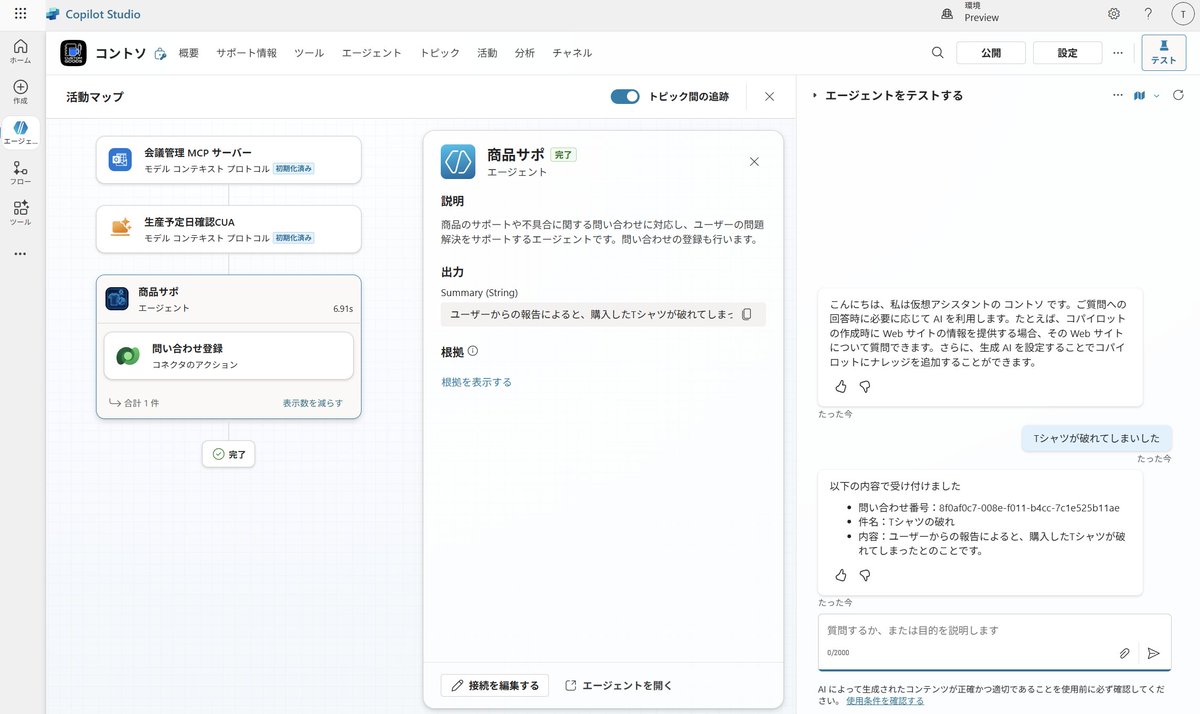Click the info icon beside 根拠
The image size is (1200, 714).
[472, 351]
